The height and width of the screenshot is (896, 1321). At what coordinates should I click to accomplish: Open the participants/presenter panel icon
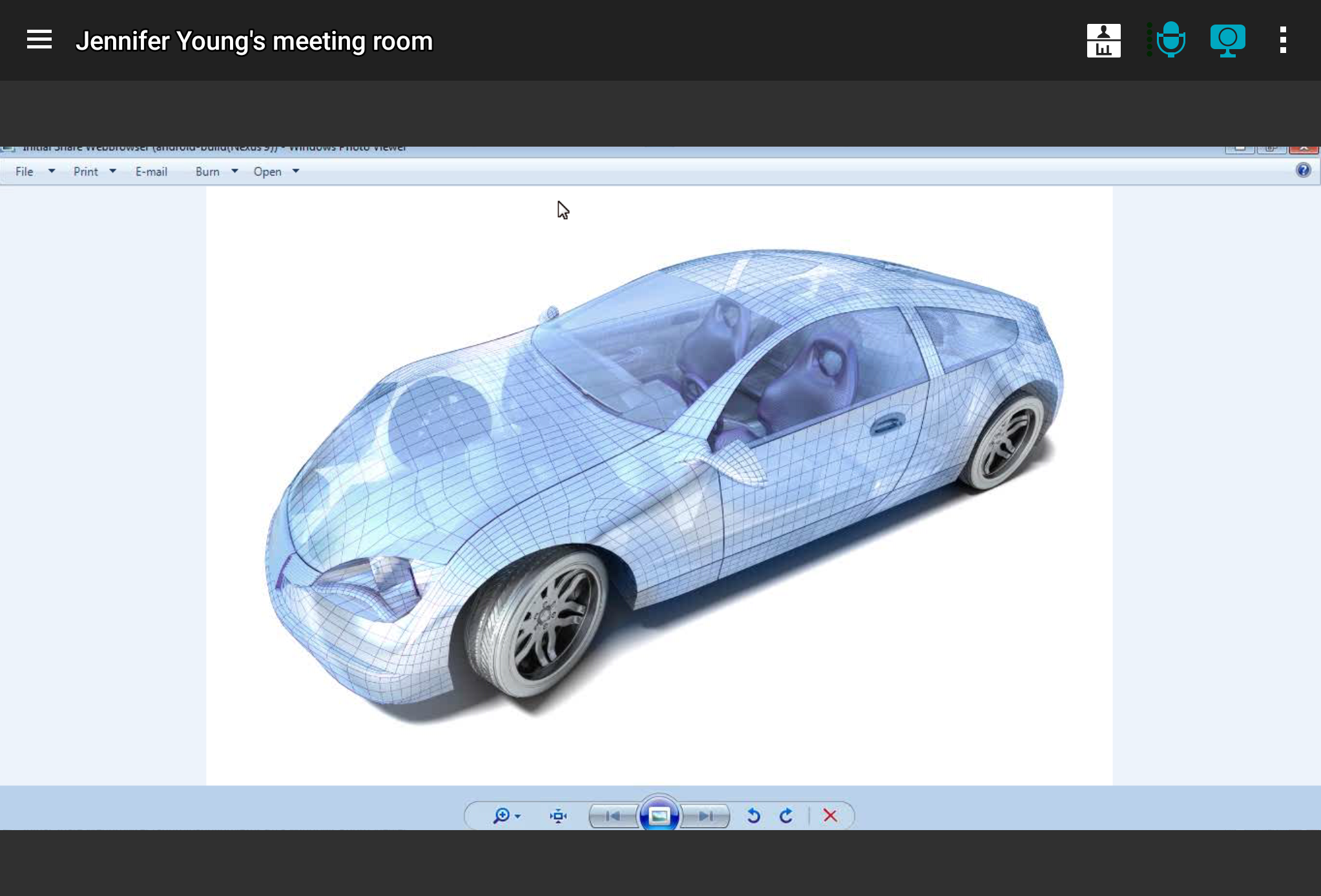(x=1103, y=41)
